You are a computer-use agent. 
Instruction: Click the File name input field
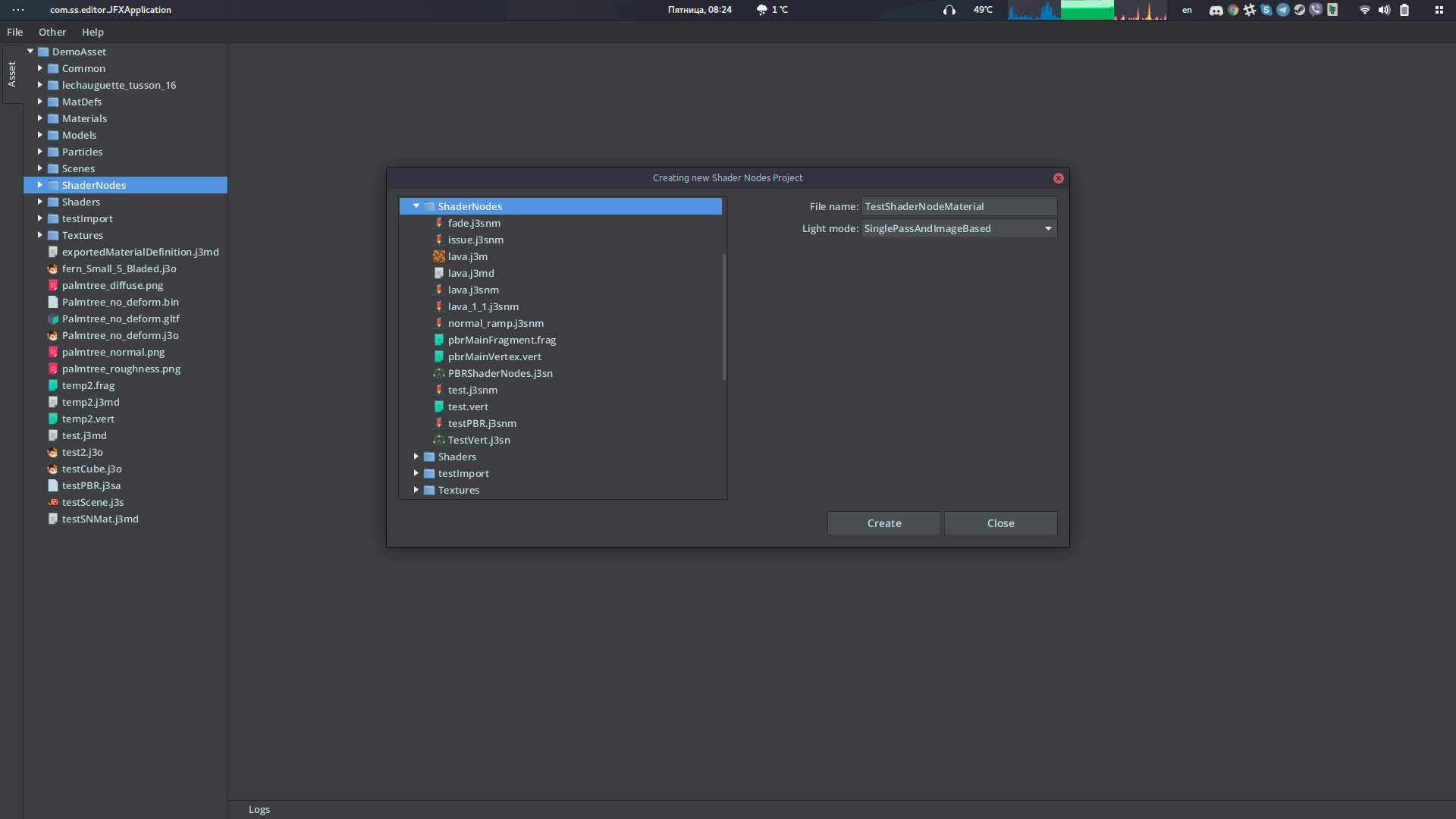tap(958, 206)
